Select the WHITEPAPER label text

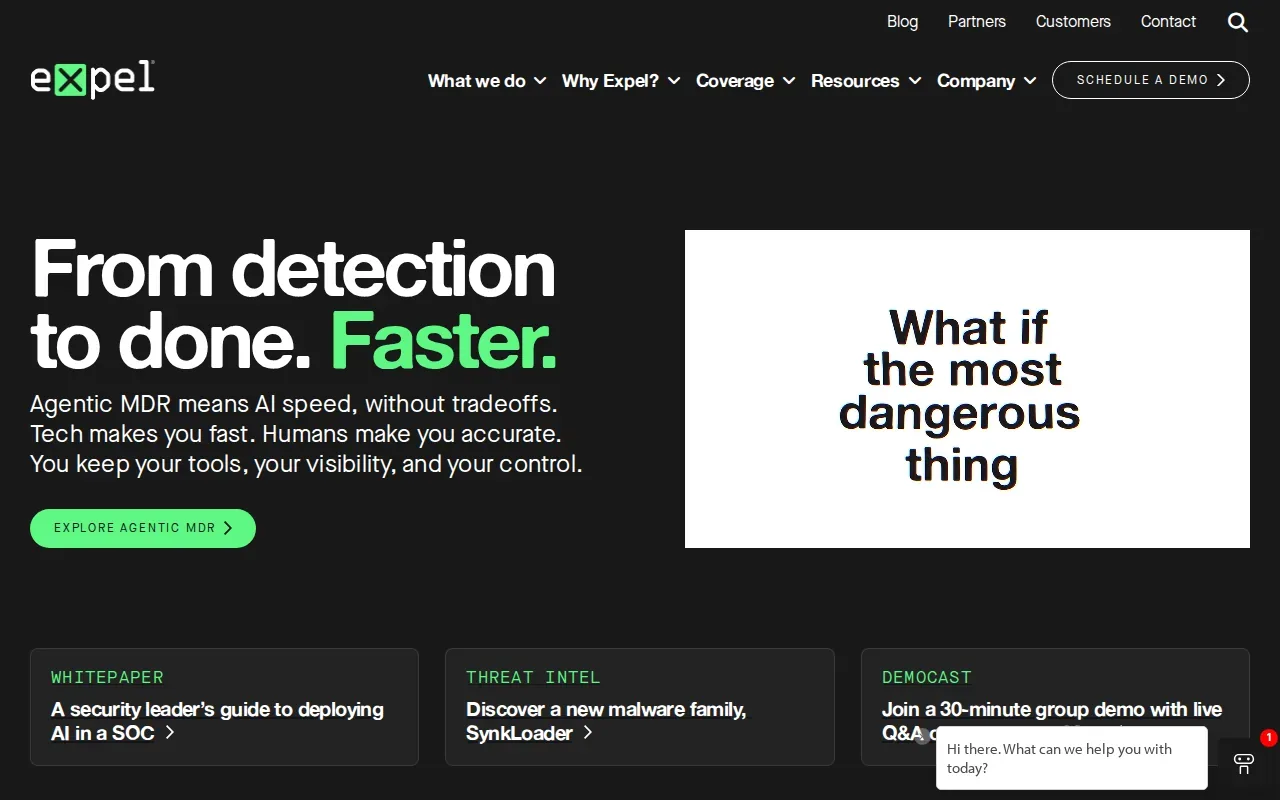[107, 677]
